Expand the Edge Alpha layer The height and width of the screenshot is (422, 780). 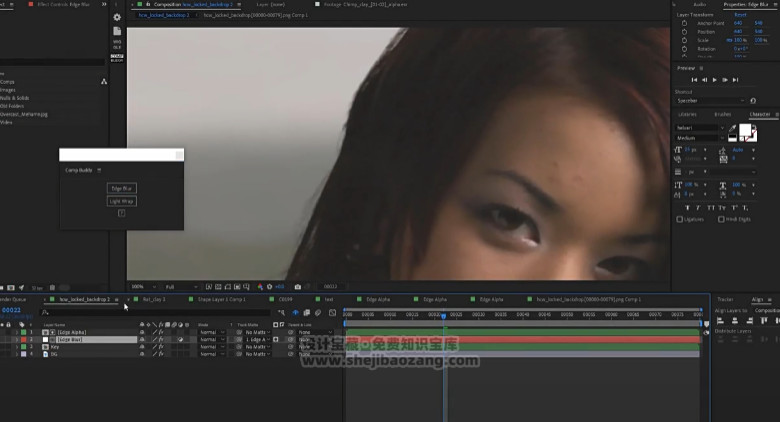pos(16,332)
